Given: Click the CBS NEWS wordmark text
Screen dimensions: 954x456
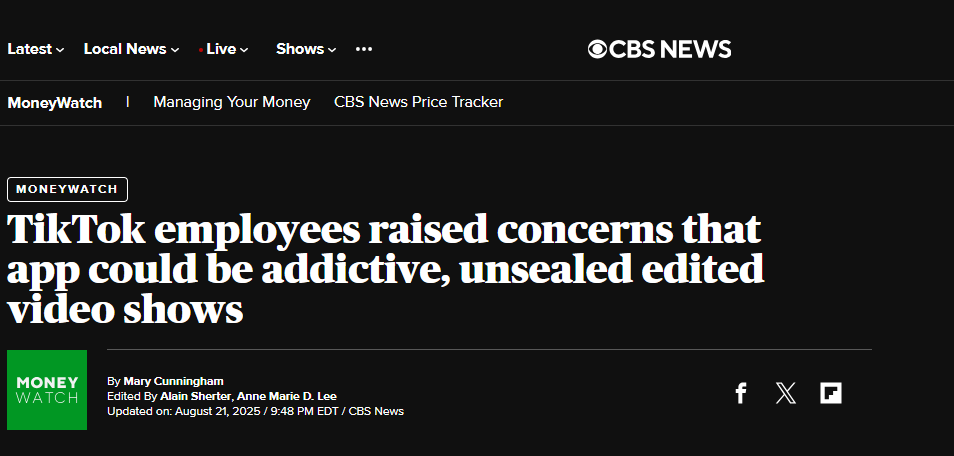Looking at the screenshot, I should click(670, 49).
